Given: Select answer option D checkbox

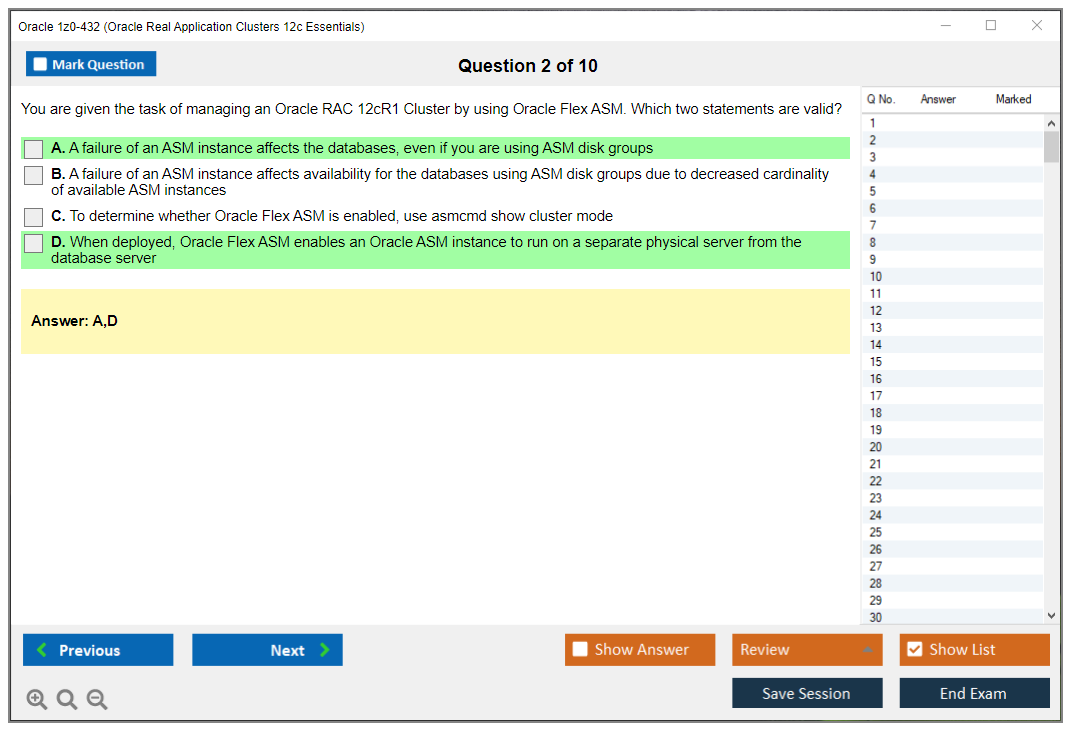Looking at the screenshot, I should pos(34,243).
